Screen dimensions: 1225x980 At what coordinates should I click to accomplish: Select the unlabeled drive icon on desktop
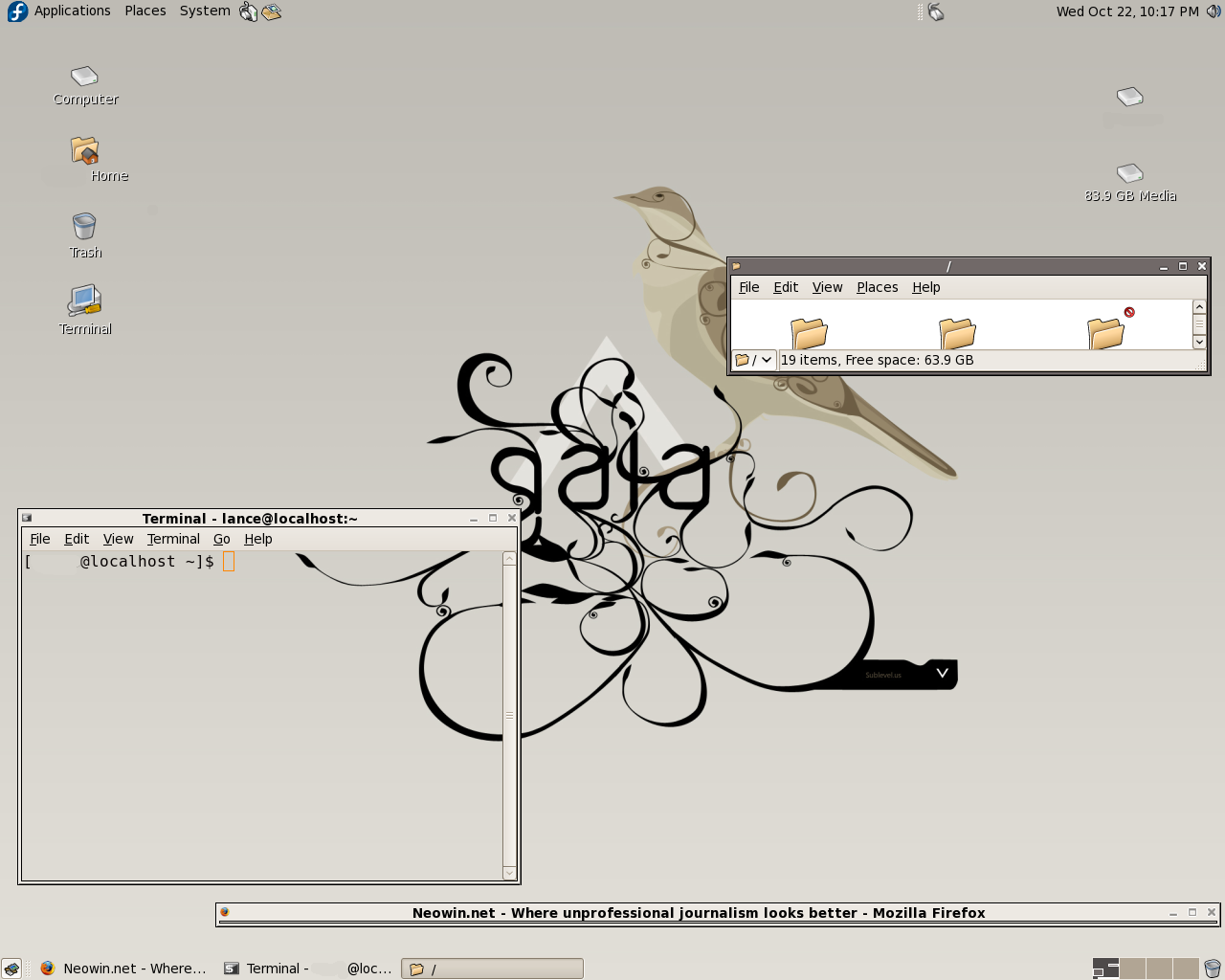[x=1130, y=97]
